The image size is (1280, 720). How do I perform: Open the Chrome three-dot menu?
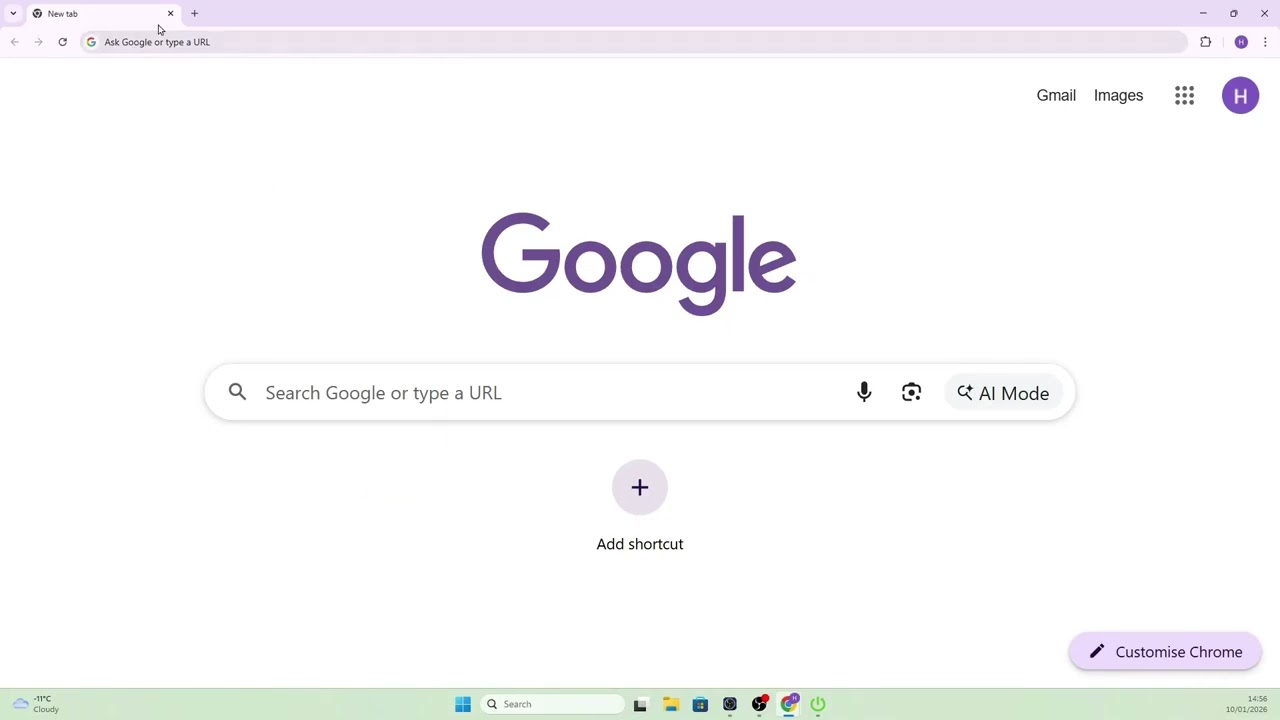click(x=1265, y=42)
